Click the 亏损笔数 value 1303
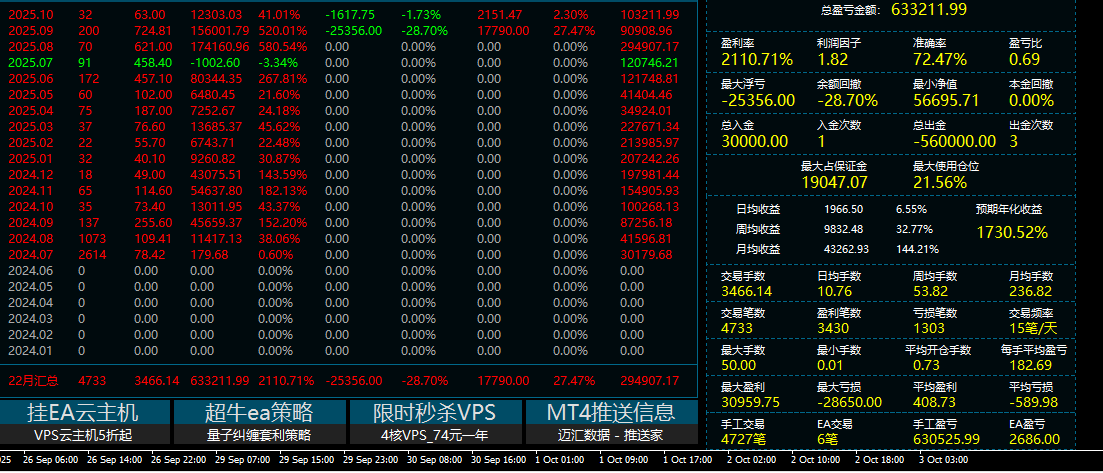The width and height of the screenshot is (1103, 473). [929, 328]
